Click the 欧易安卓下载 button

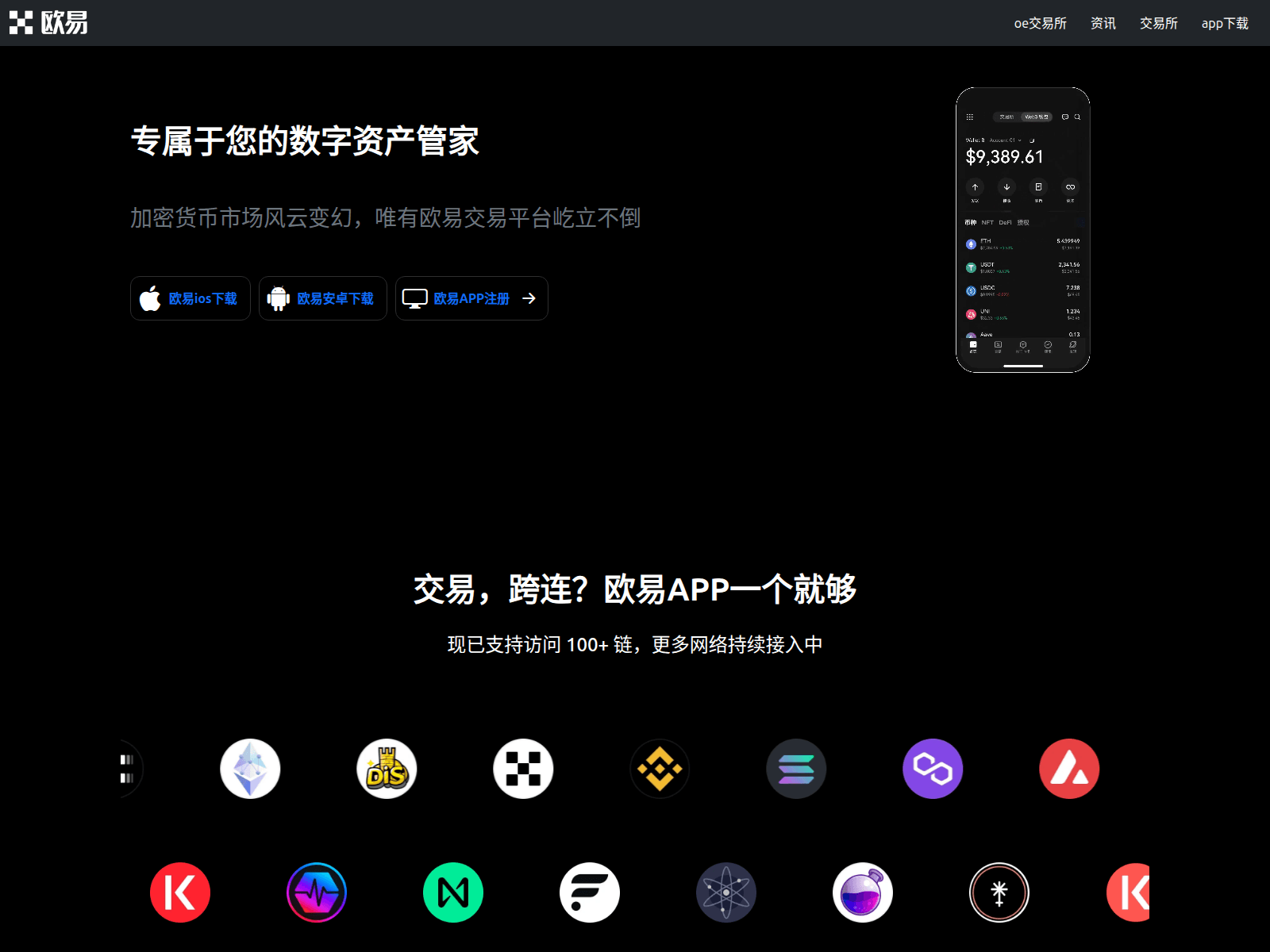tap(323, 298)
